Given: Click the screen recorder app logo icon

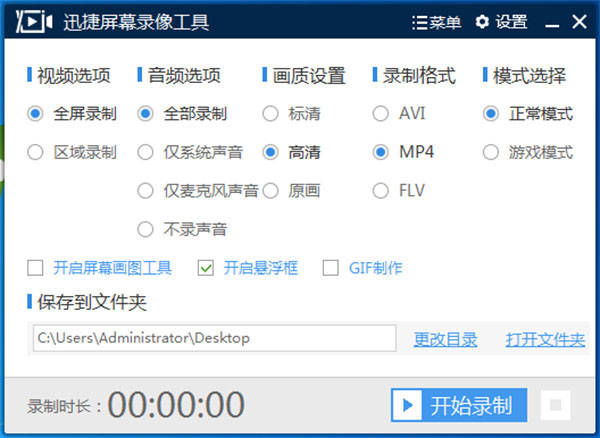Looking at the screenshot, I should click(34, 21).
